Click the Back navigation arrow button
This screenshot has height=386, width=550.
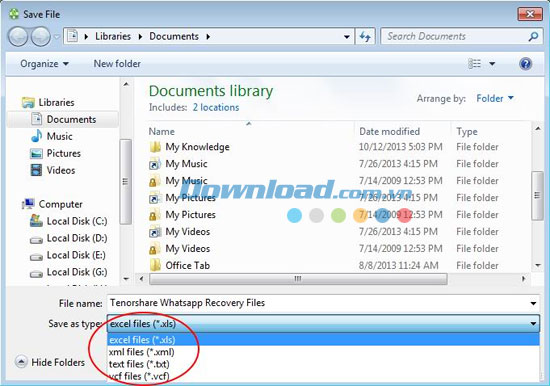(x=18, y=36)
